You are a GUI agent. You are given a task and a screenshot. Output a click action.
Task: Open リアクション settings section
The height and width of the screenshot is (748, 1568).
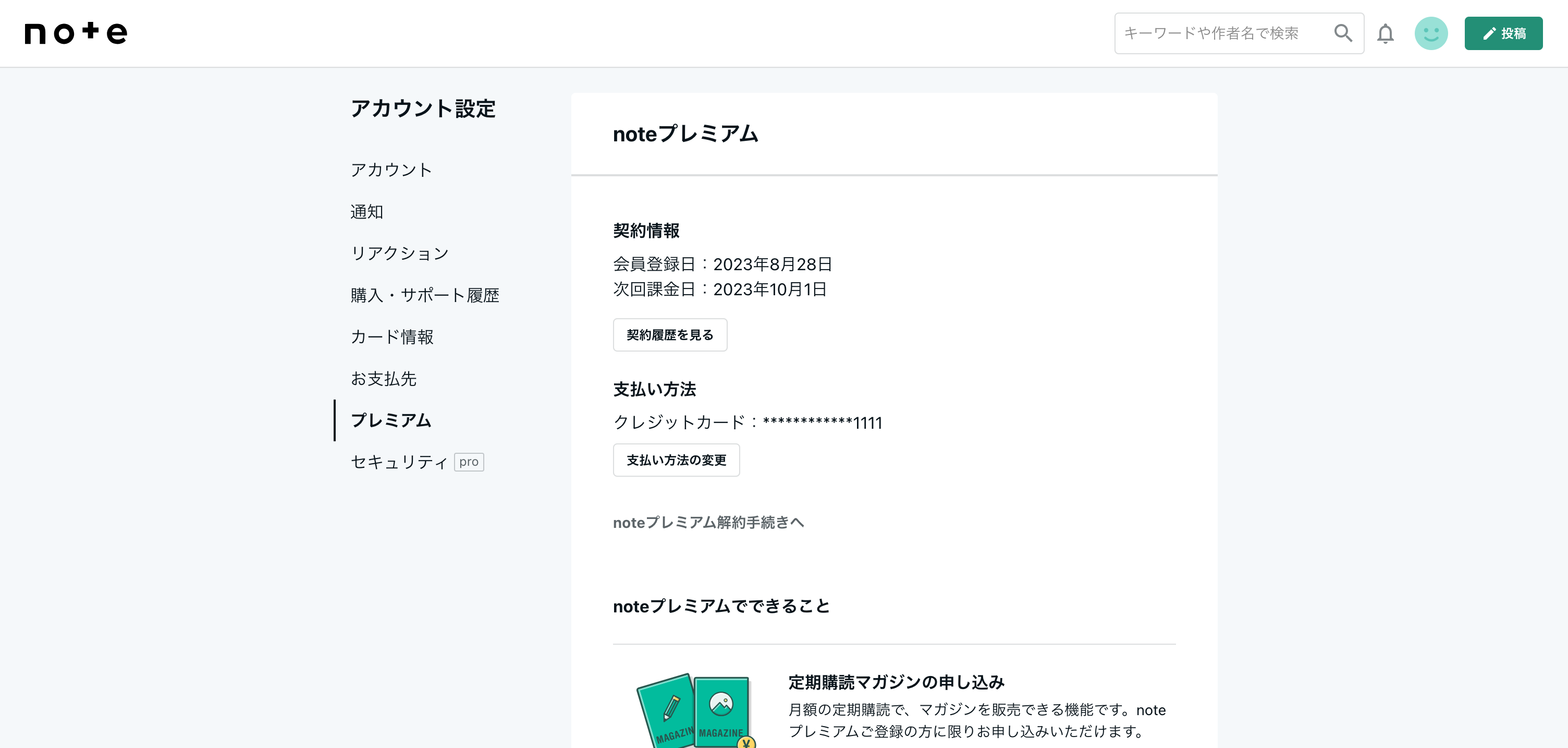coord(399,254)
